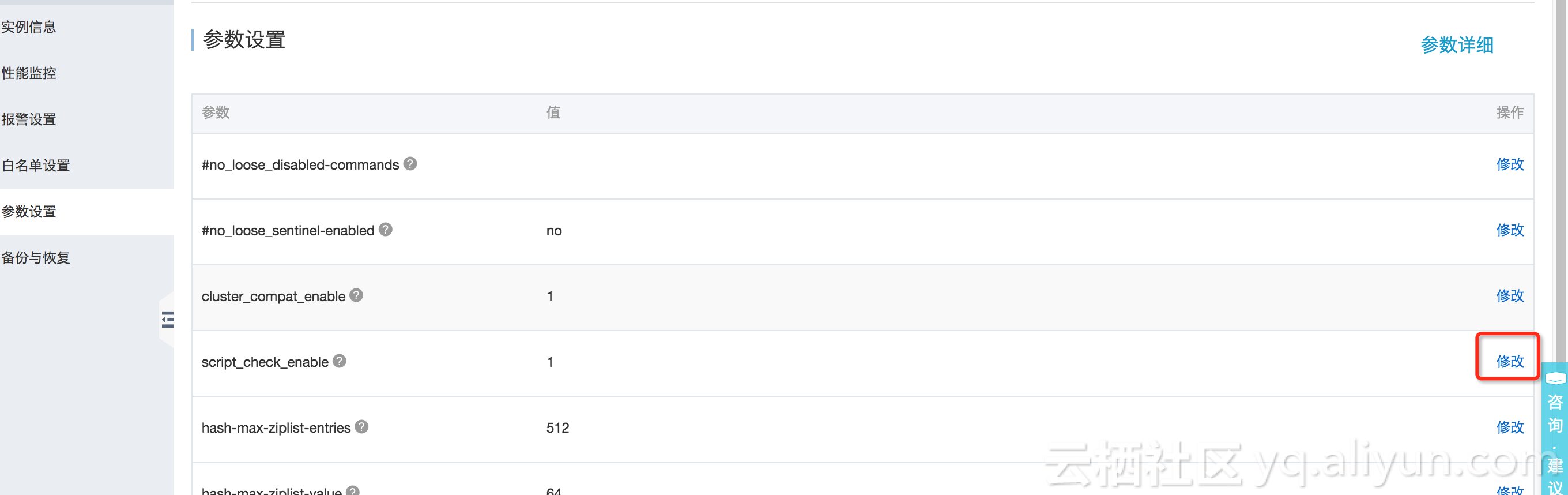Click help icon next to cluster_compat_enable
This screenshot has width=1568, height=495.
[356, 295]
